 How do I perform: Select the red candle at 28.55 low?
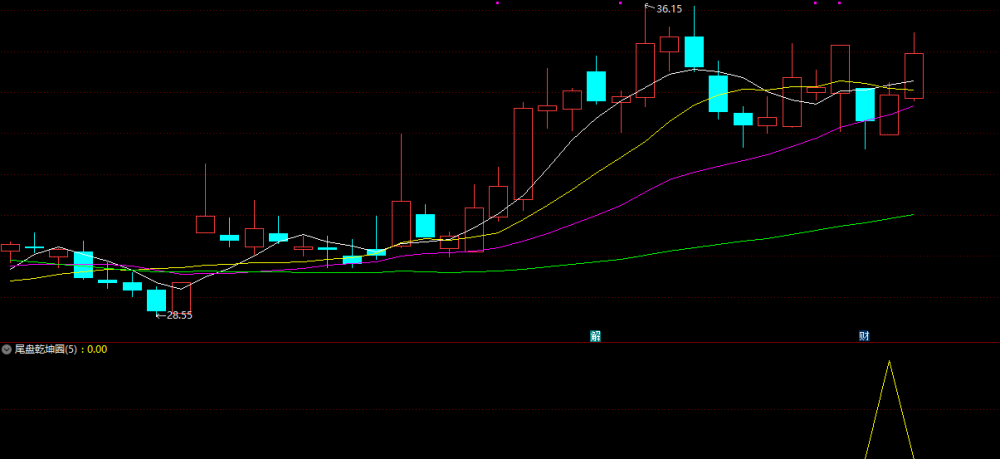(181, 298)
